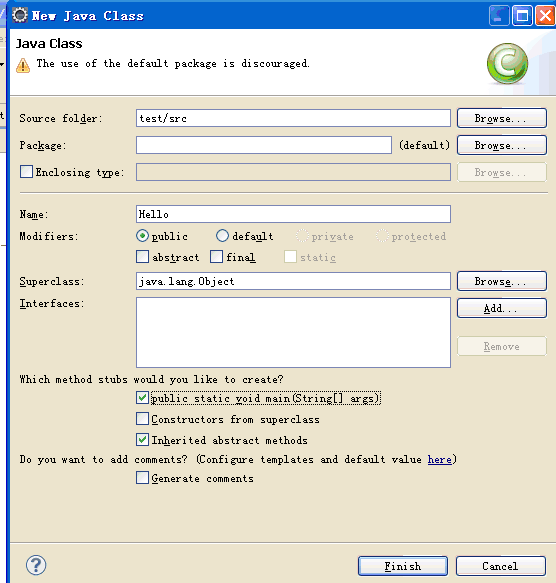Viewport: 556px width, 583px height.
Task: Open the 'here' templates configuration link
Action: tap(440, 460)
